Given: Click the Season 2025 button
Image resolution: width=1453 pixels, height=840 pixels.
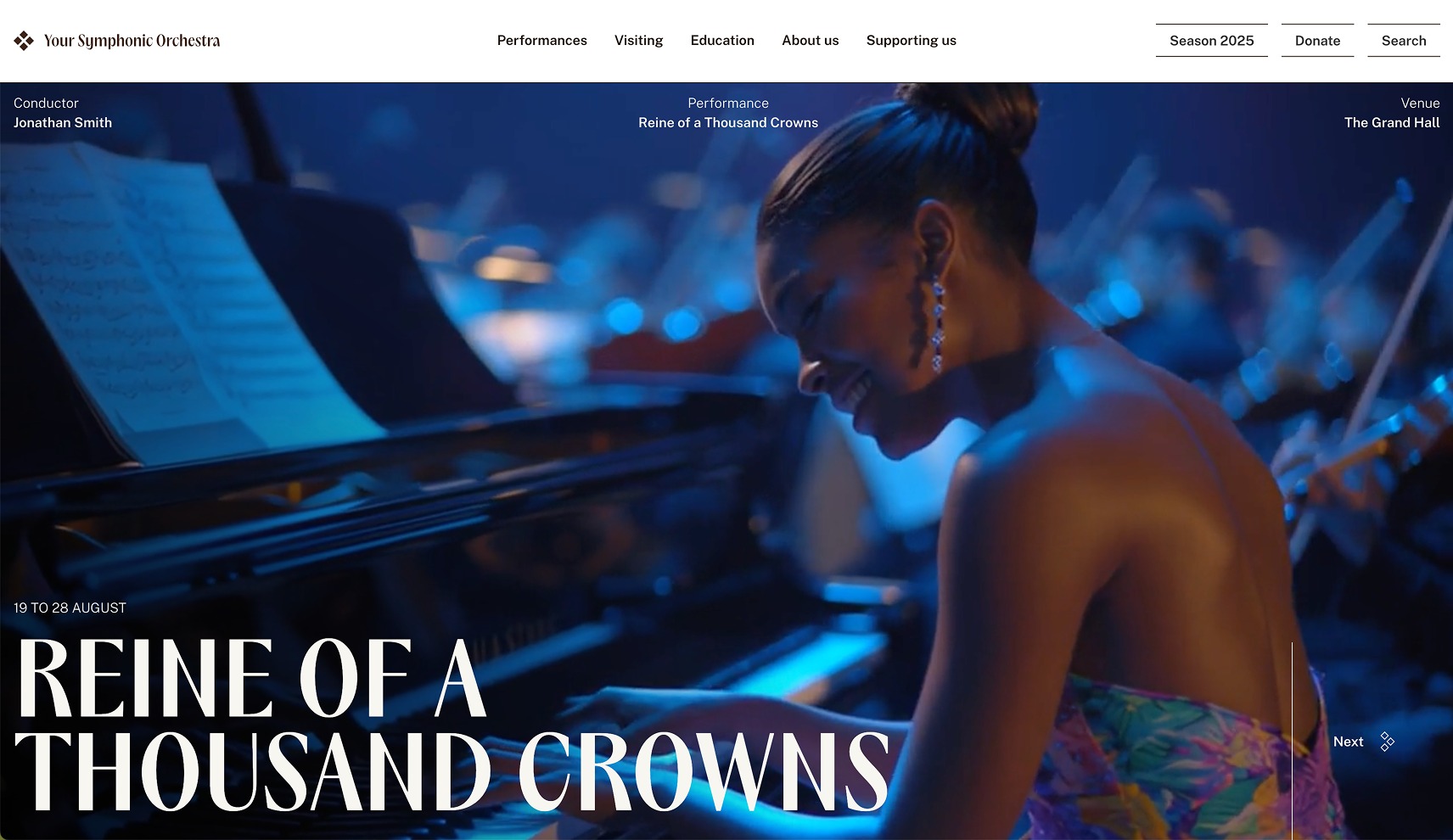Looking at the screenshot, I should click(x=1211, y=41).
